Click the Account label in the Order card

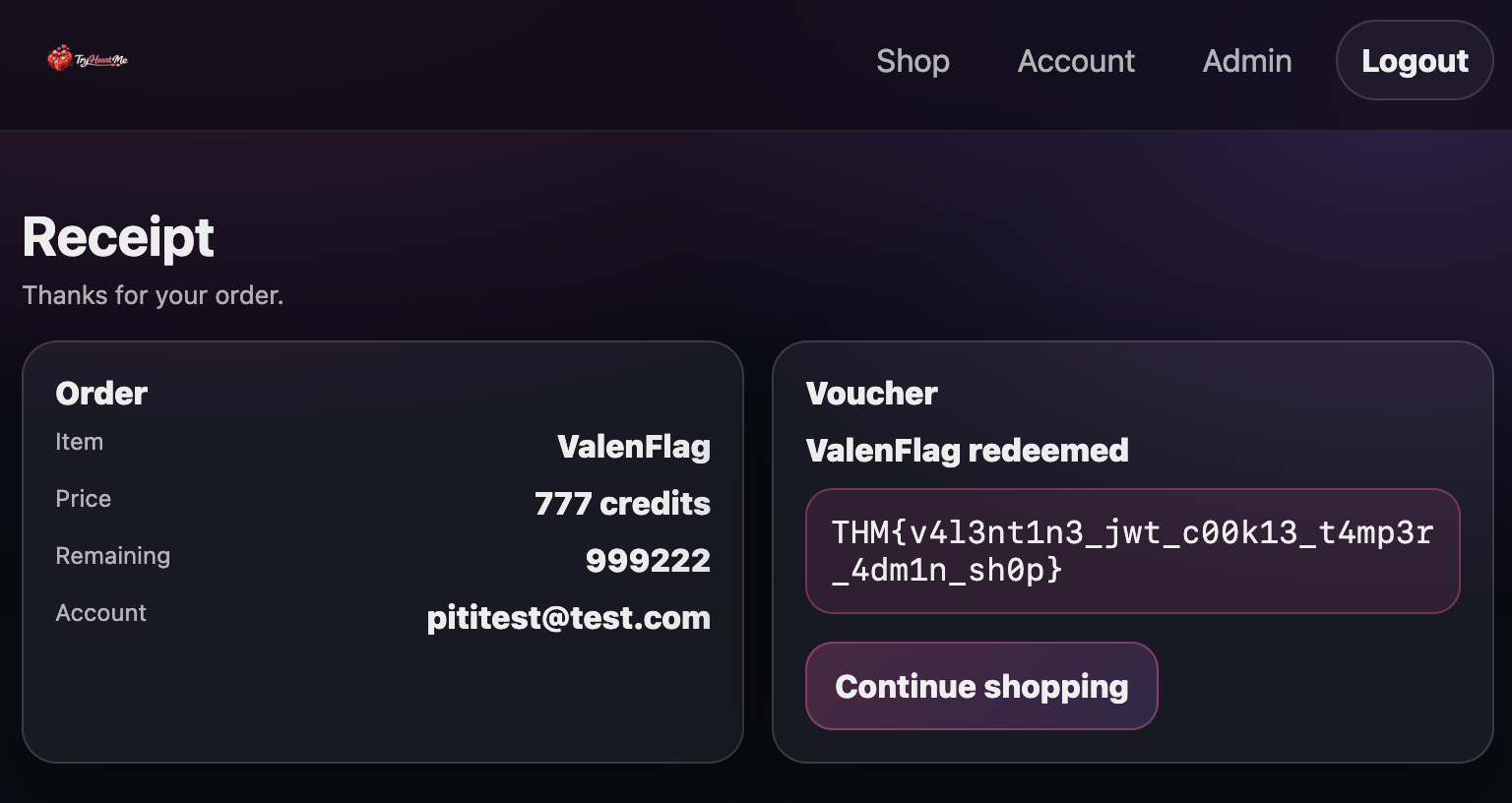(x=101, y=613)
